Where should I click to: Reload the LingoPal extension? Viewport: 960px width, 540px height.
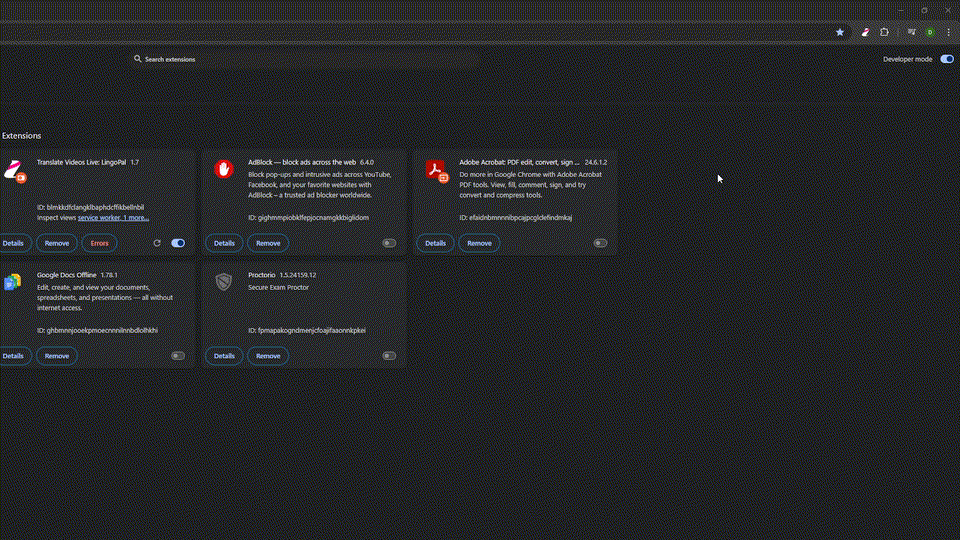[x=157, y=243]
